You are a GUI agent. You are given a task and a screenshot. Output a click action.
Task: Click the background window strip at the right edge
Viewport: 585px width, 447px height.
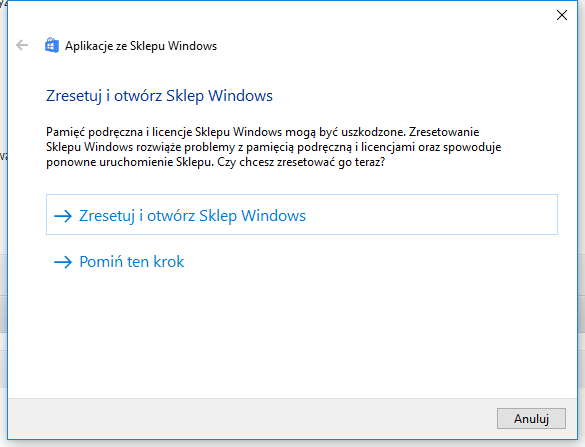tap(581, 224)
